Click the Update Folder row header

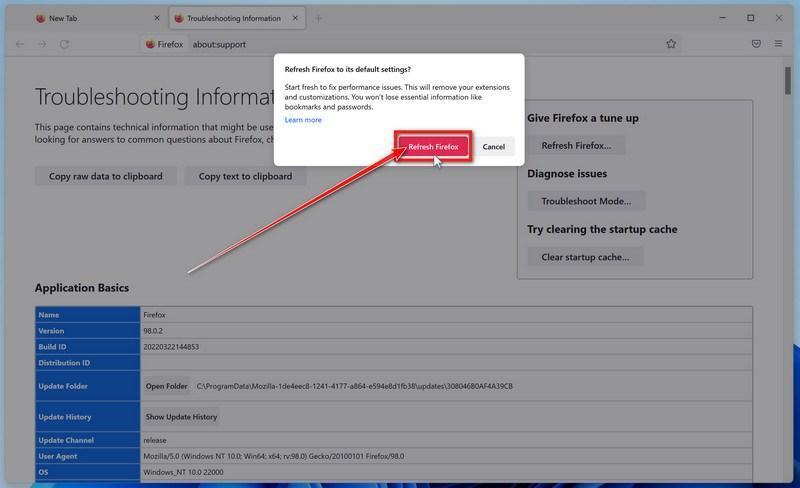pos(87,386)
